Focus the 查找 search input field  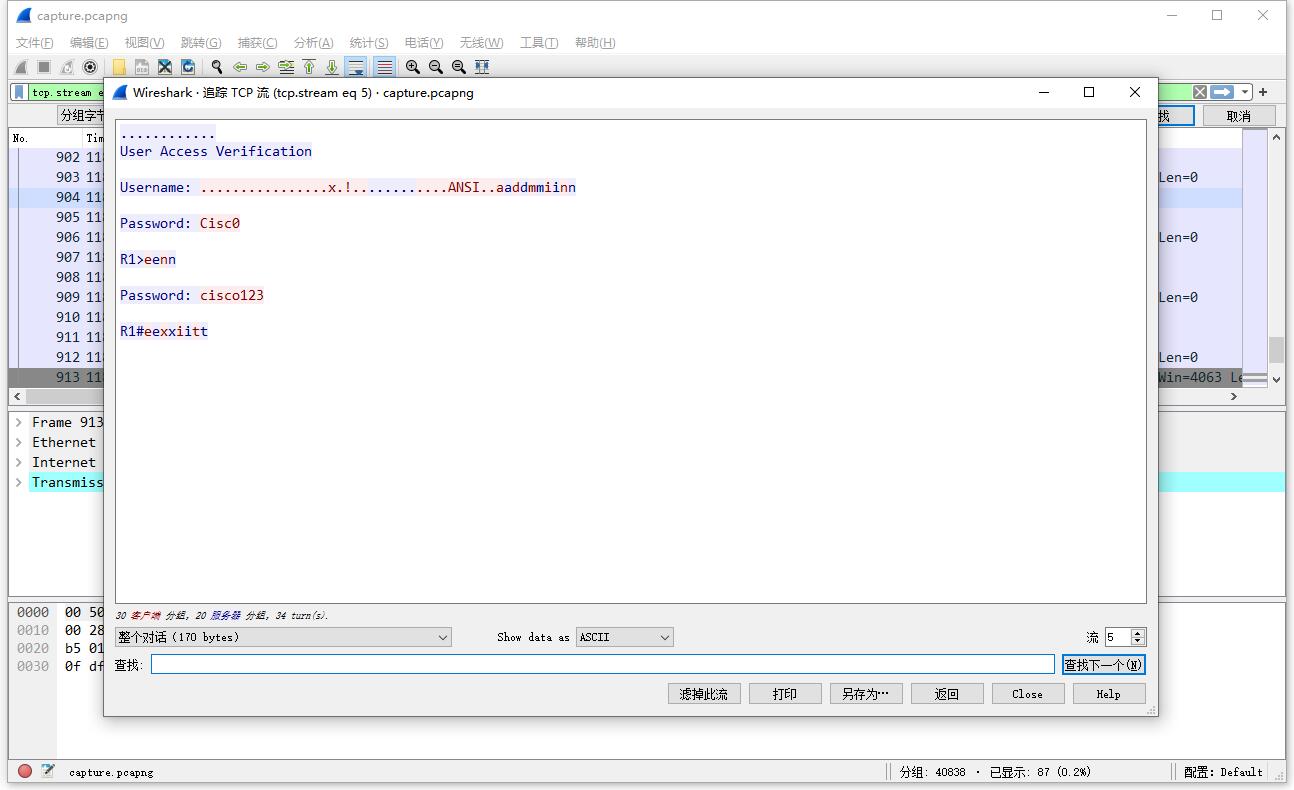click(x=603, y=665)
